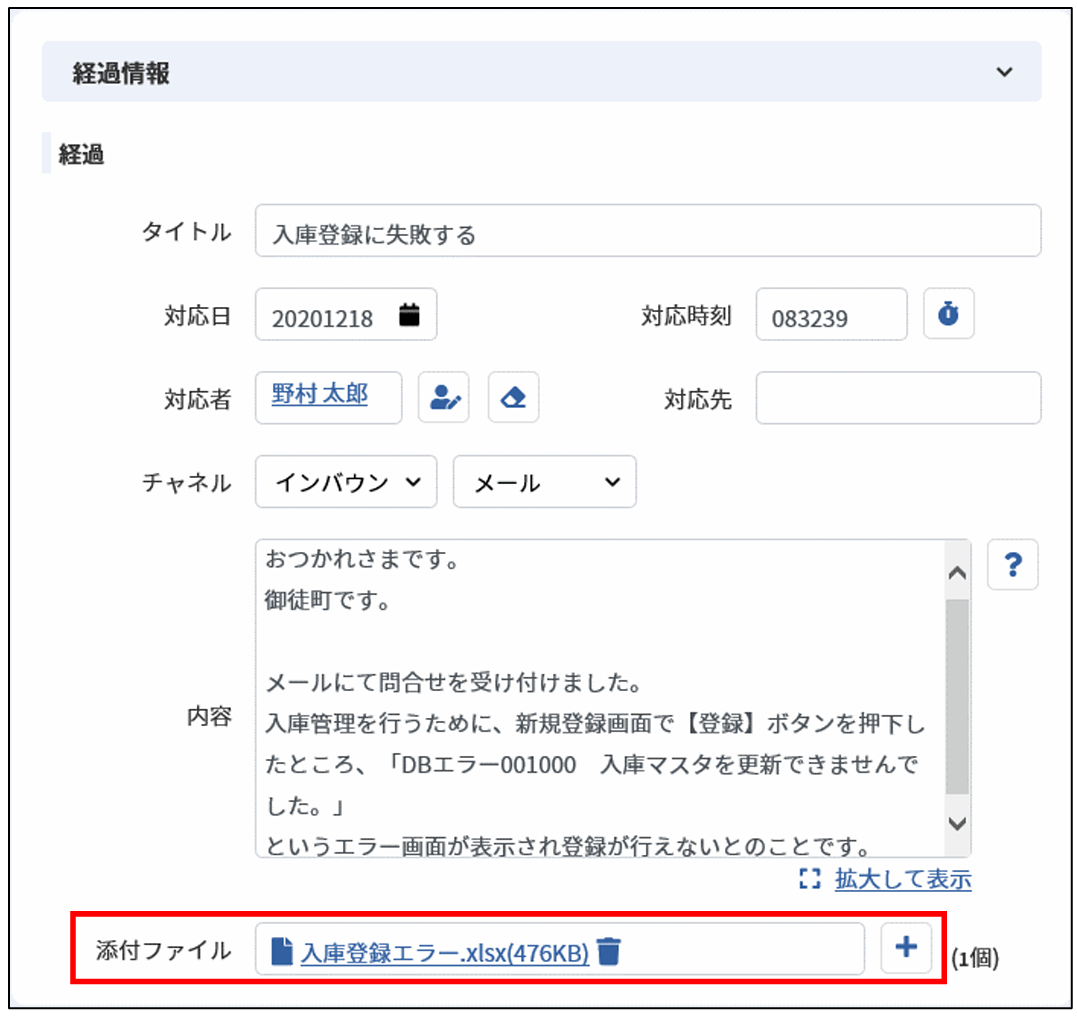1077x1017 pixels.
Task: Click the タイトル input field
Action: 647,231
